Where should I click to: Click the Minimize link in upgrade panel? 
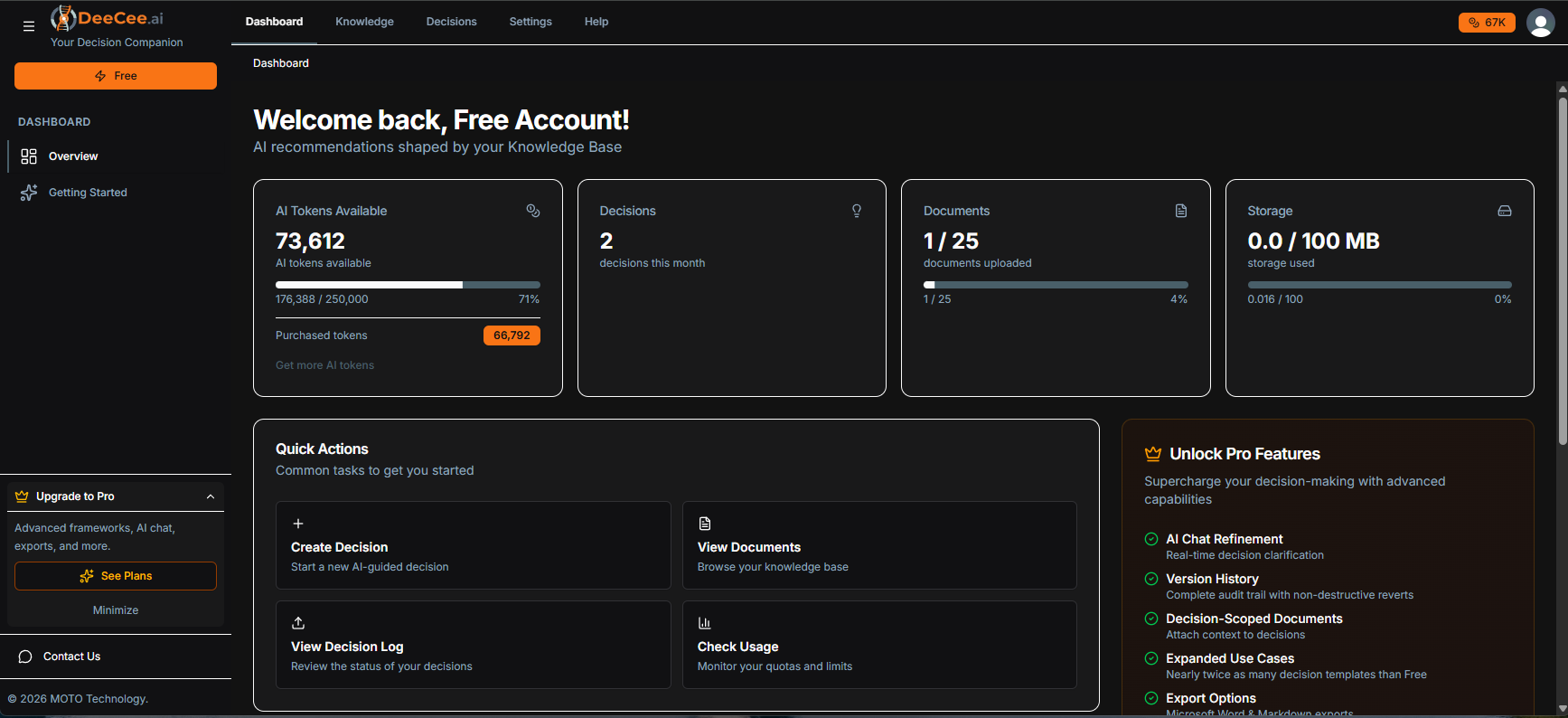click(116, 610)
